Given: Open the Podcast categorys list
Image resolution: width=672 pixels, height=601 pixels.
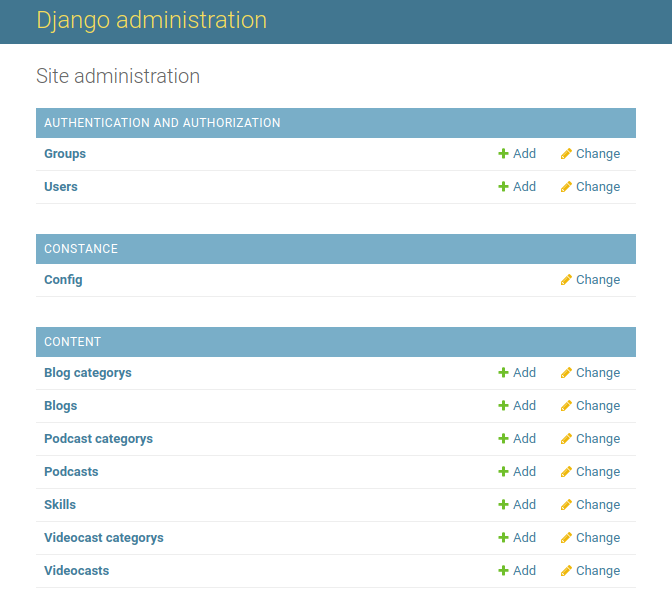Looking at the screenshot, I should 99,439.
